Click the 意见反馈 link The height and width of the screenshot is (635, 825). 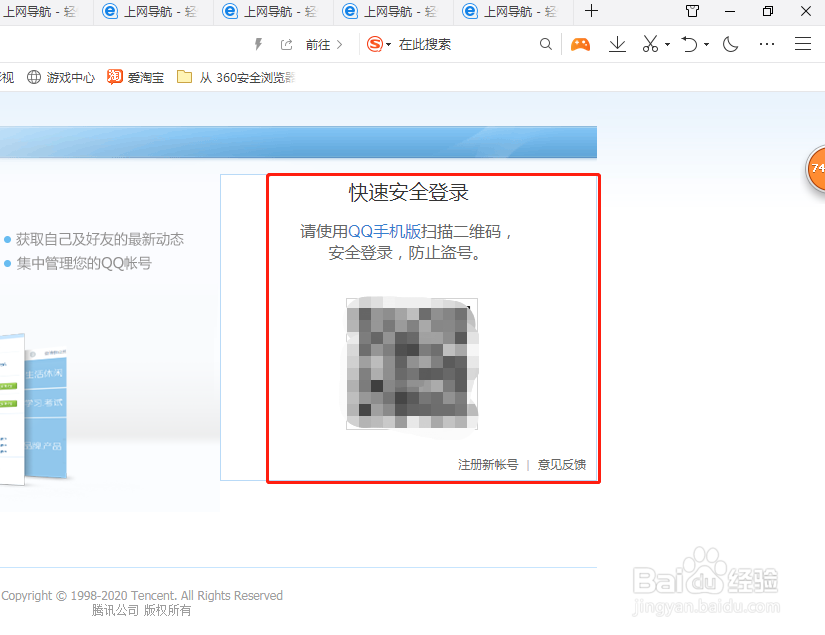[x=561, y=465]
